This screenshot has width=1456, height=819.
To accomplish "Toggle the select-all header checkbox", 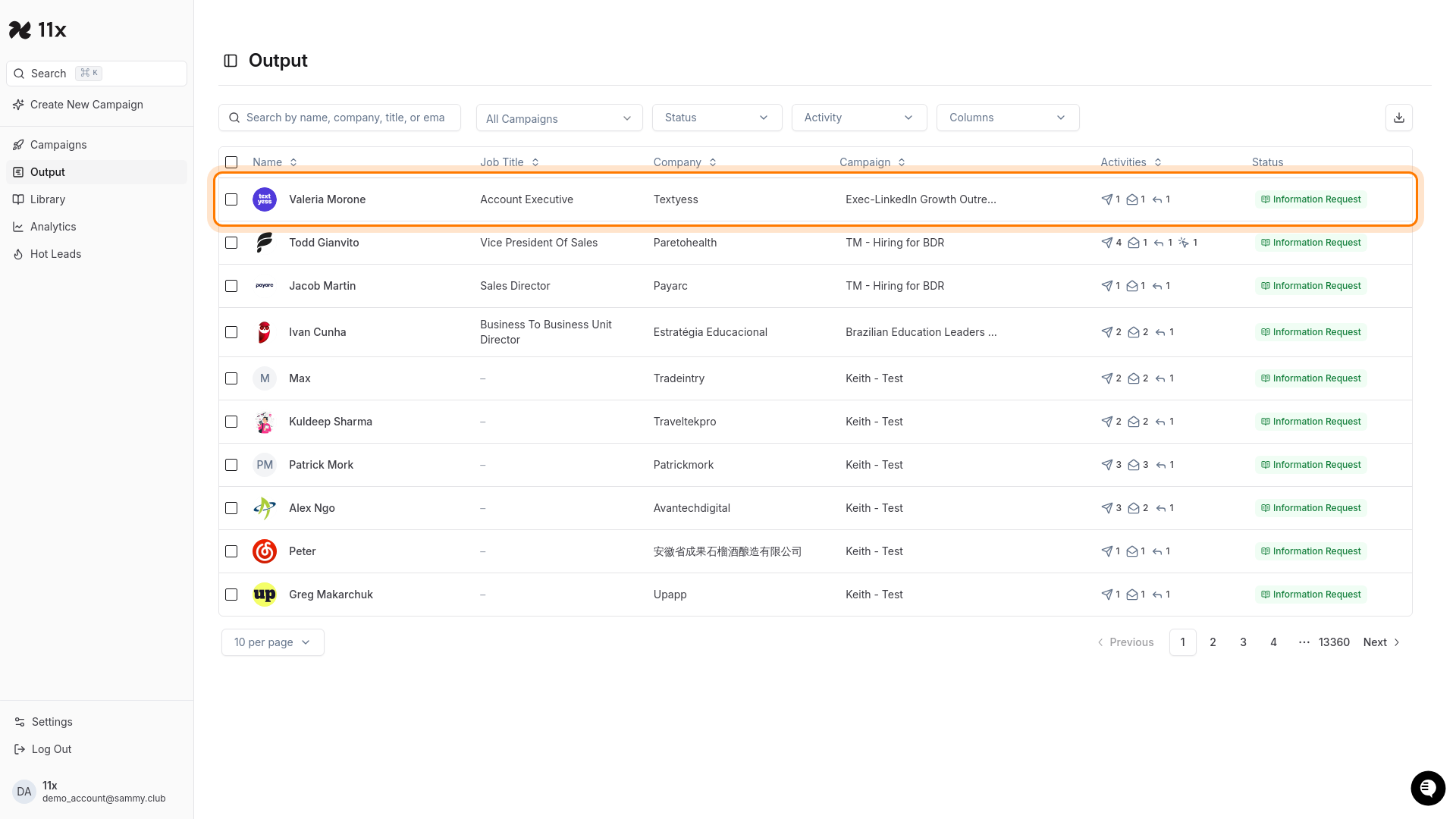I will point(231,162).
